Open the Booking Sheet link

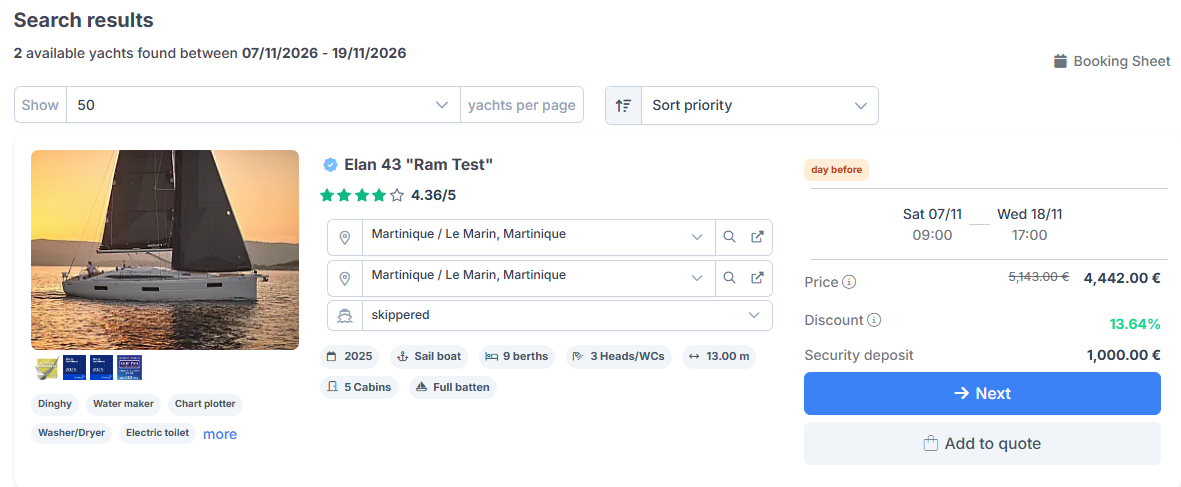1112,62
